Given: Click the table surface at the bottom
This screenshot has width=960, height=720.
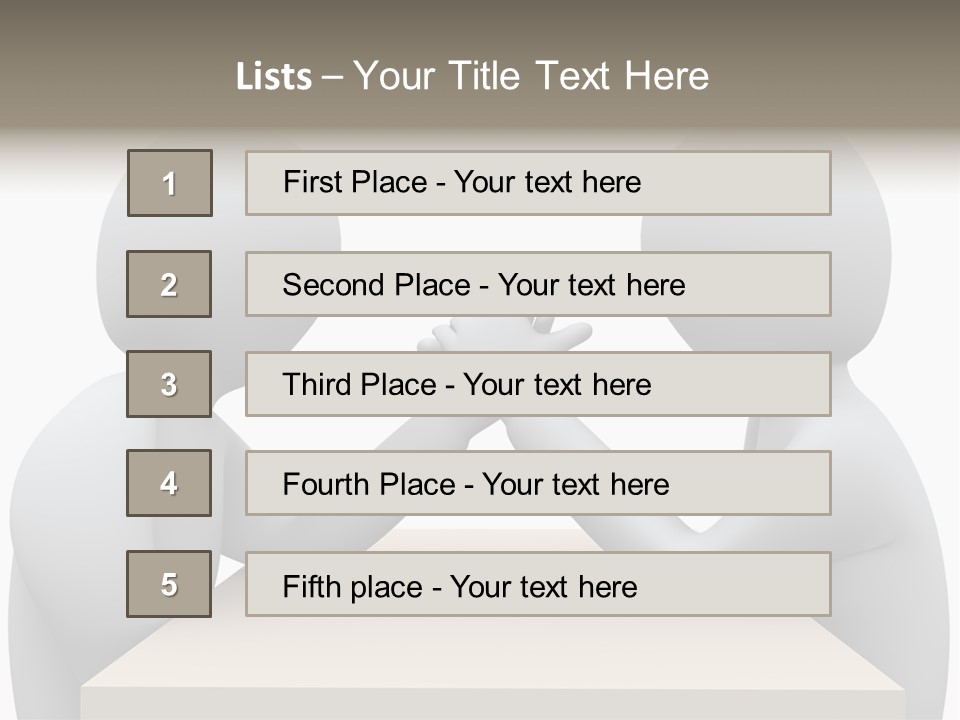Looking at the screenshot, I should click(x=490, y=680).
